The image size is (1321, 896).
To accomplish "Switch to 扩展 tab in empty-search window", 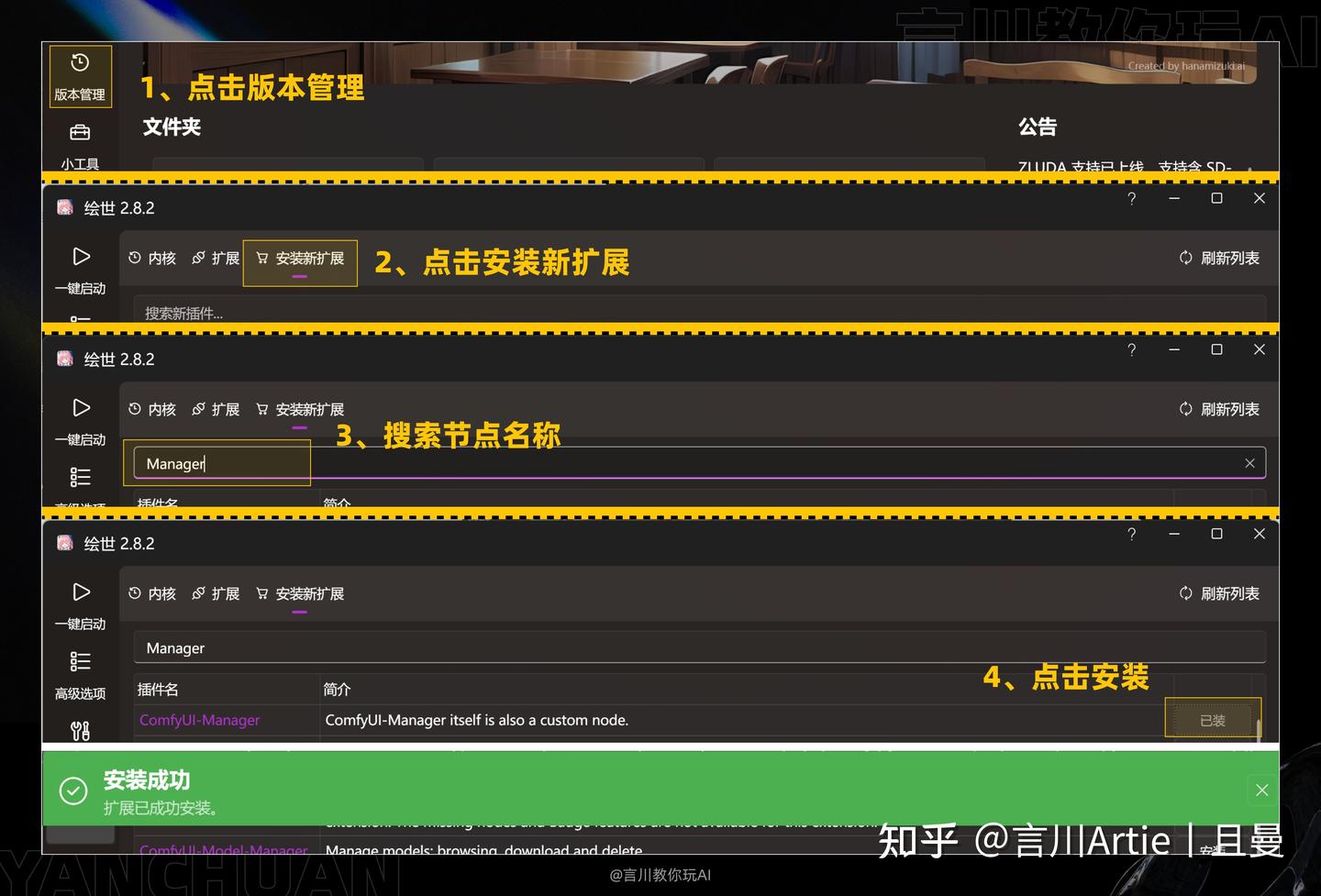I will coord(216,259).
